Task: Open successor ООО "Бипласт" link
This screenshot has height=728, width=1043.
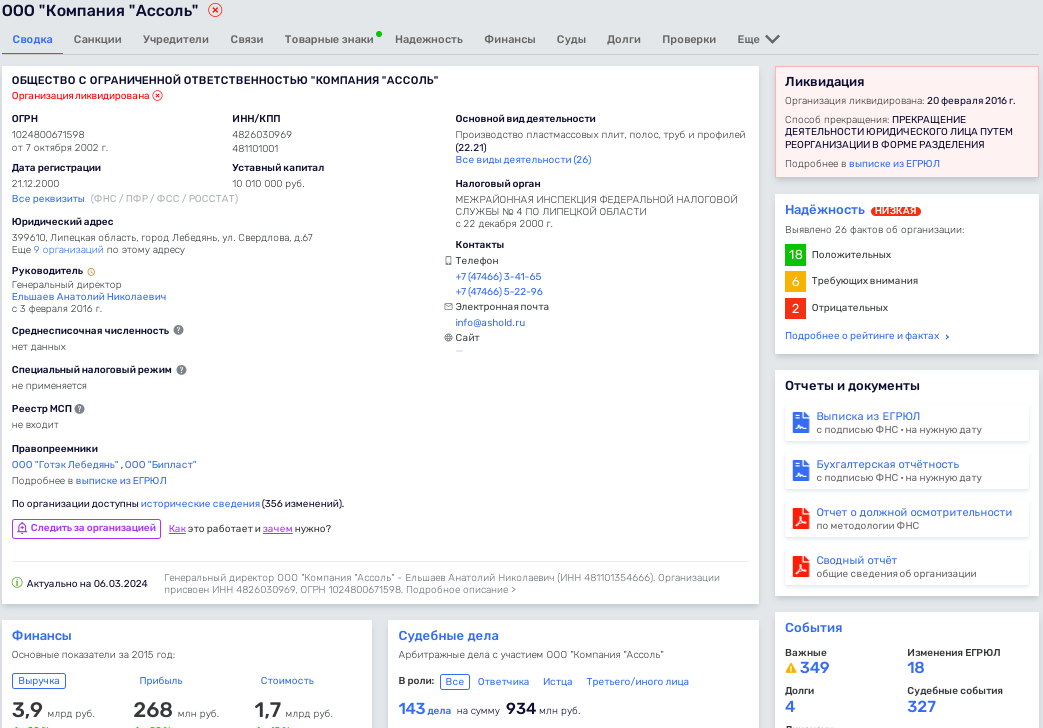Action: point(161,465)
